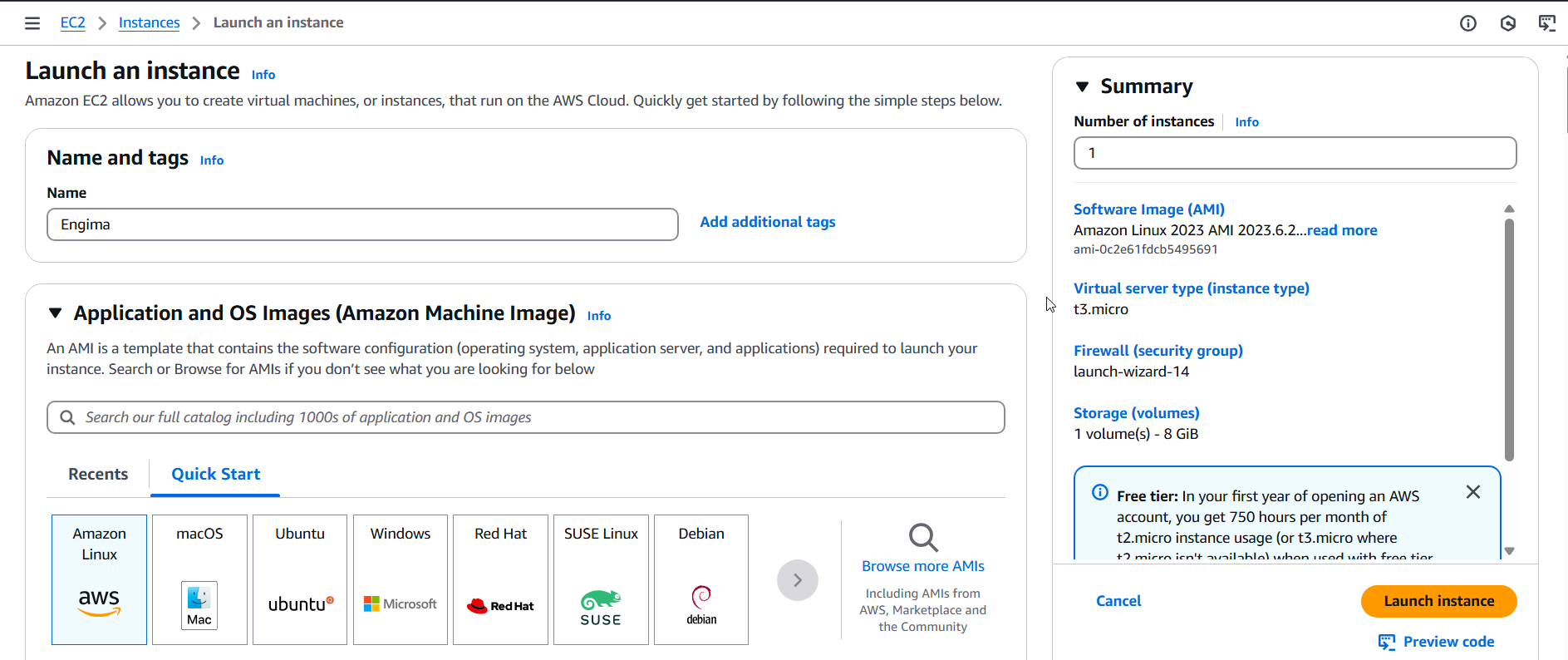Open Software Image (AMI) summary link
Image resolution: width=1568 pixels, height=660 pixels.
(1148, 209)
